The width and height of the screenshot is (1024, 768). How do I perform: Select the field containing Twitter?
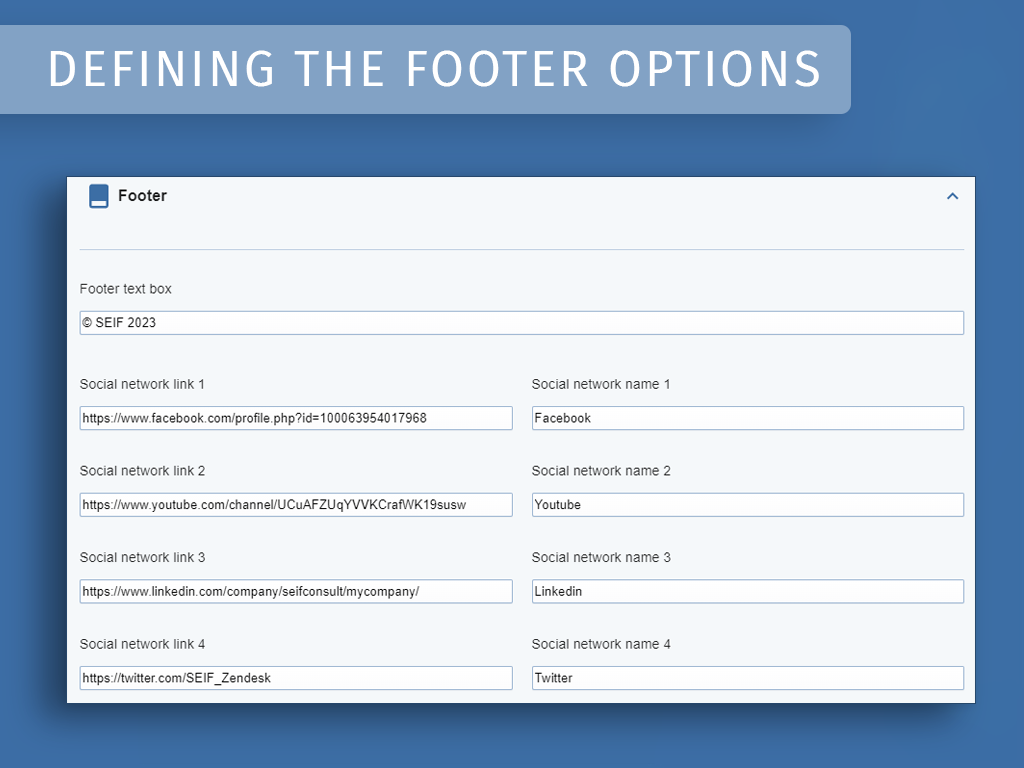point(747,678)
